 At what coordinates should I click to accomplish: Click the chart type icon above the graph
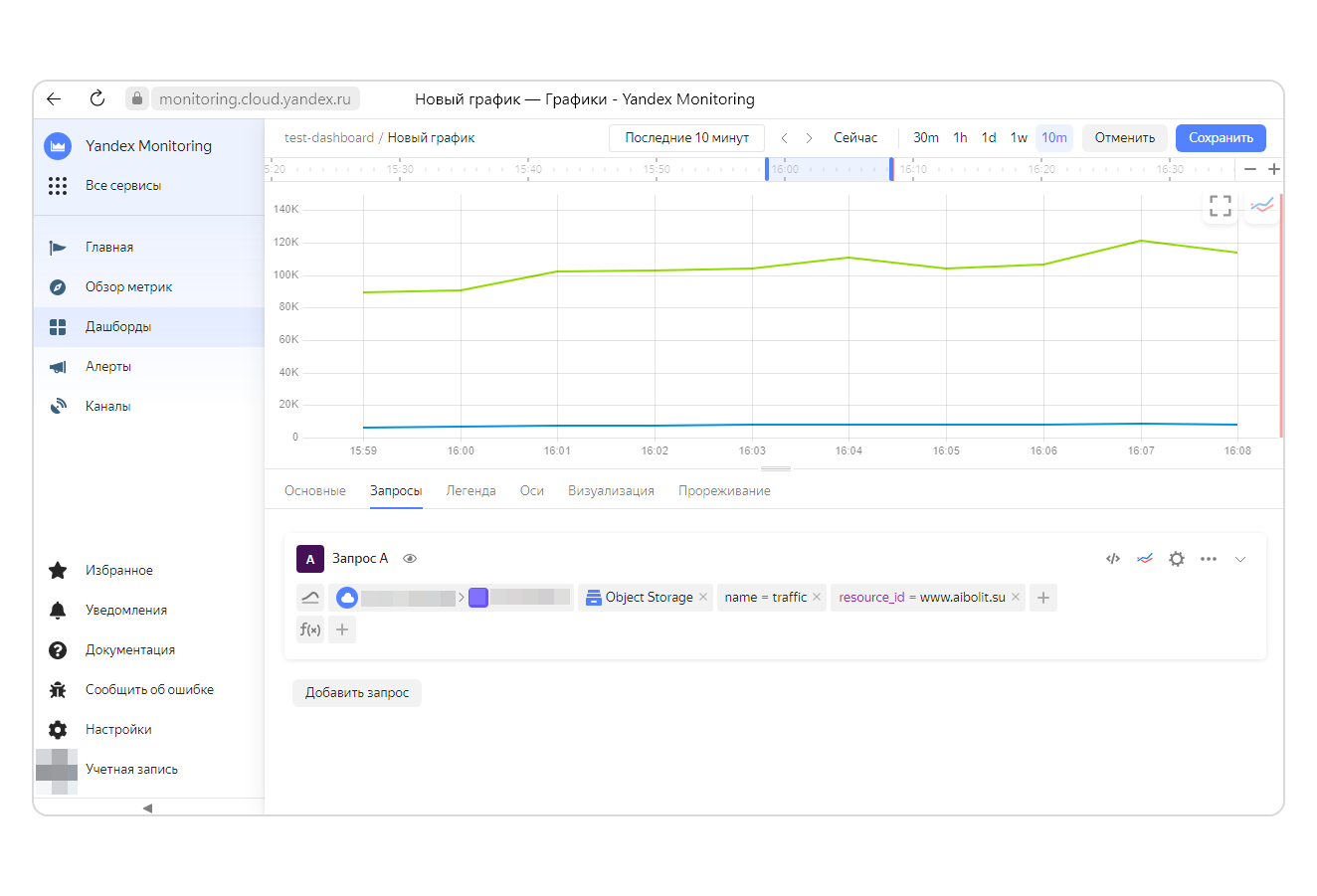coord(1261,206)
